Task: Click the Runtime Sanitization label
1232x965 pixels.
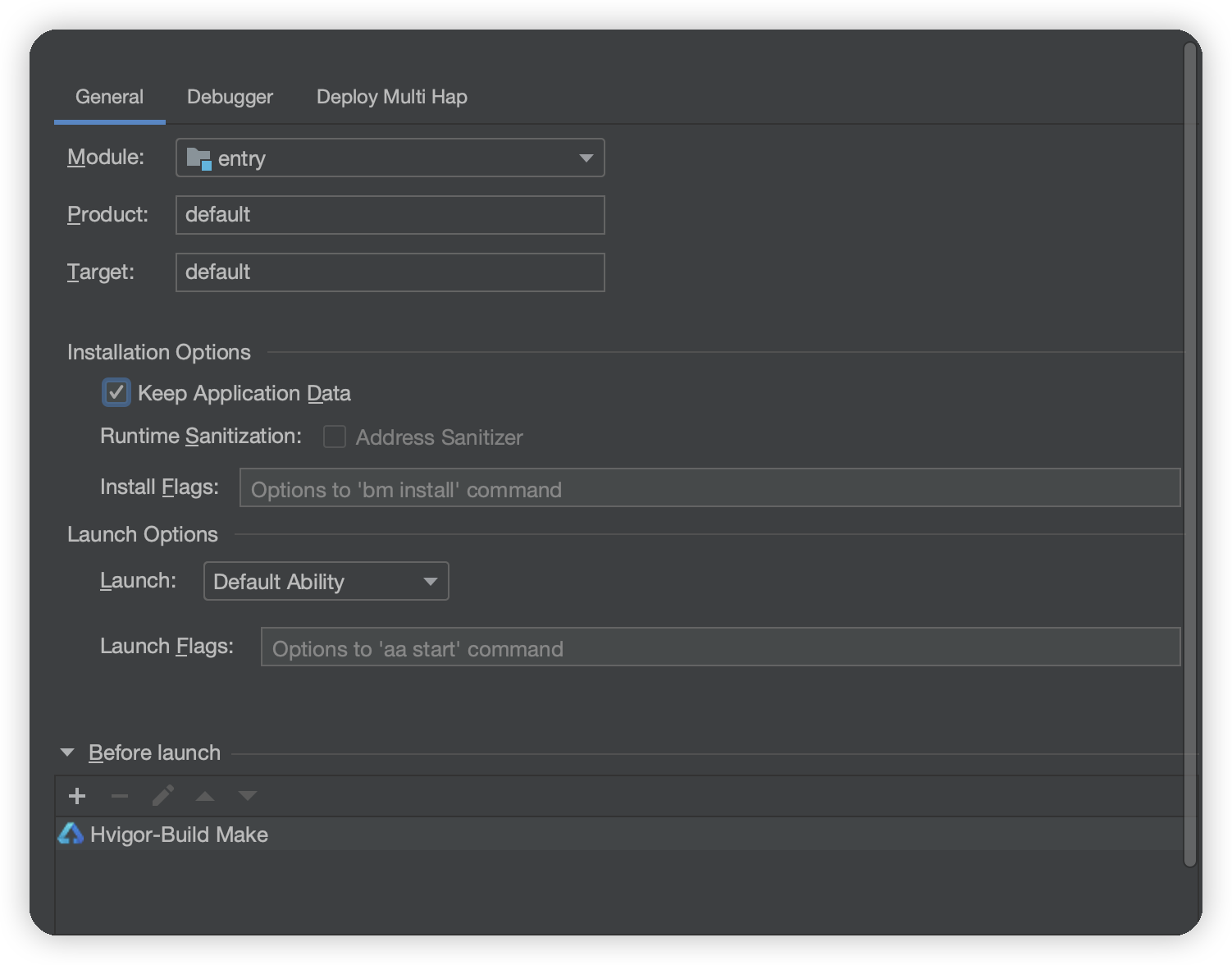Action: pos(201,436)
